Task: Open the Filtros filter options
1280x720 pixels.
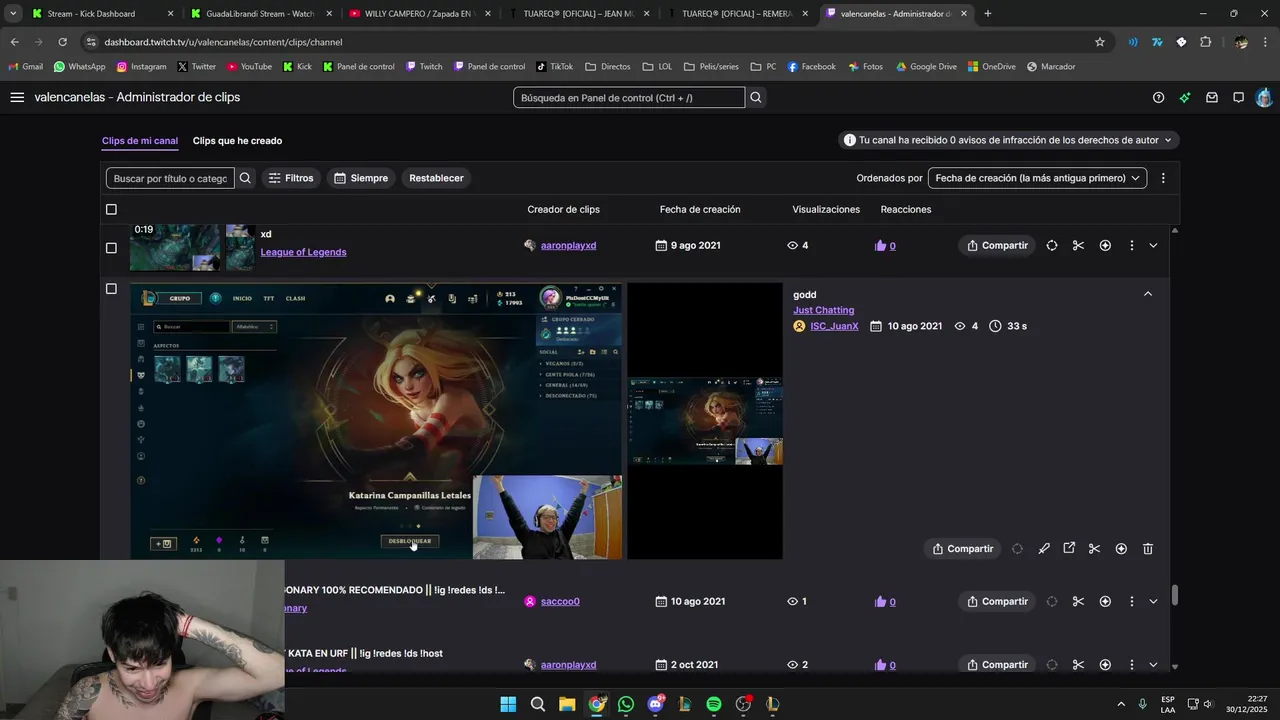Action: (x=291, y=178)
